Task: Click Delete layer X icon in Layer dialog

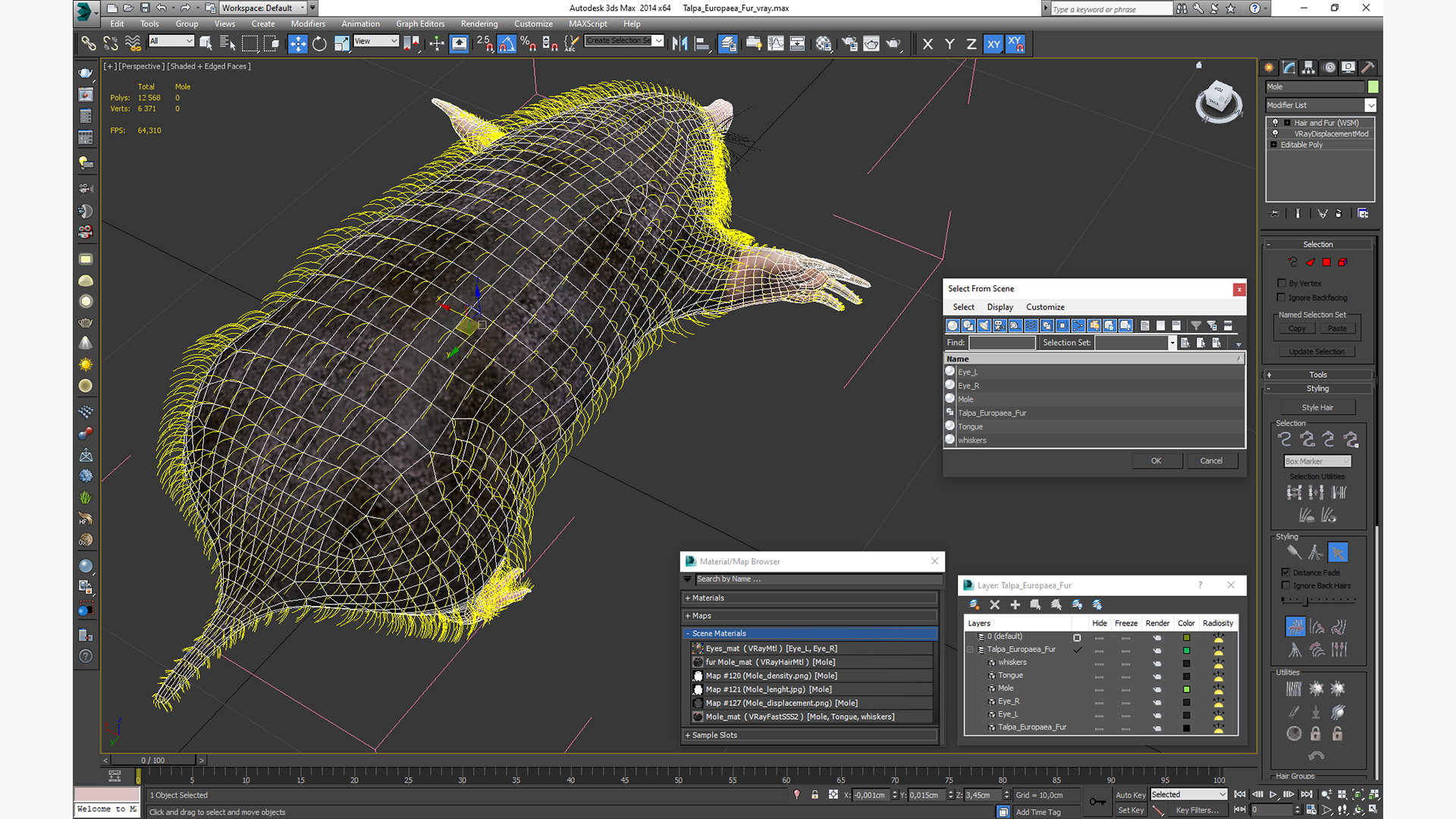Action: click(995, 604)
